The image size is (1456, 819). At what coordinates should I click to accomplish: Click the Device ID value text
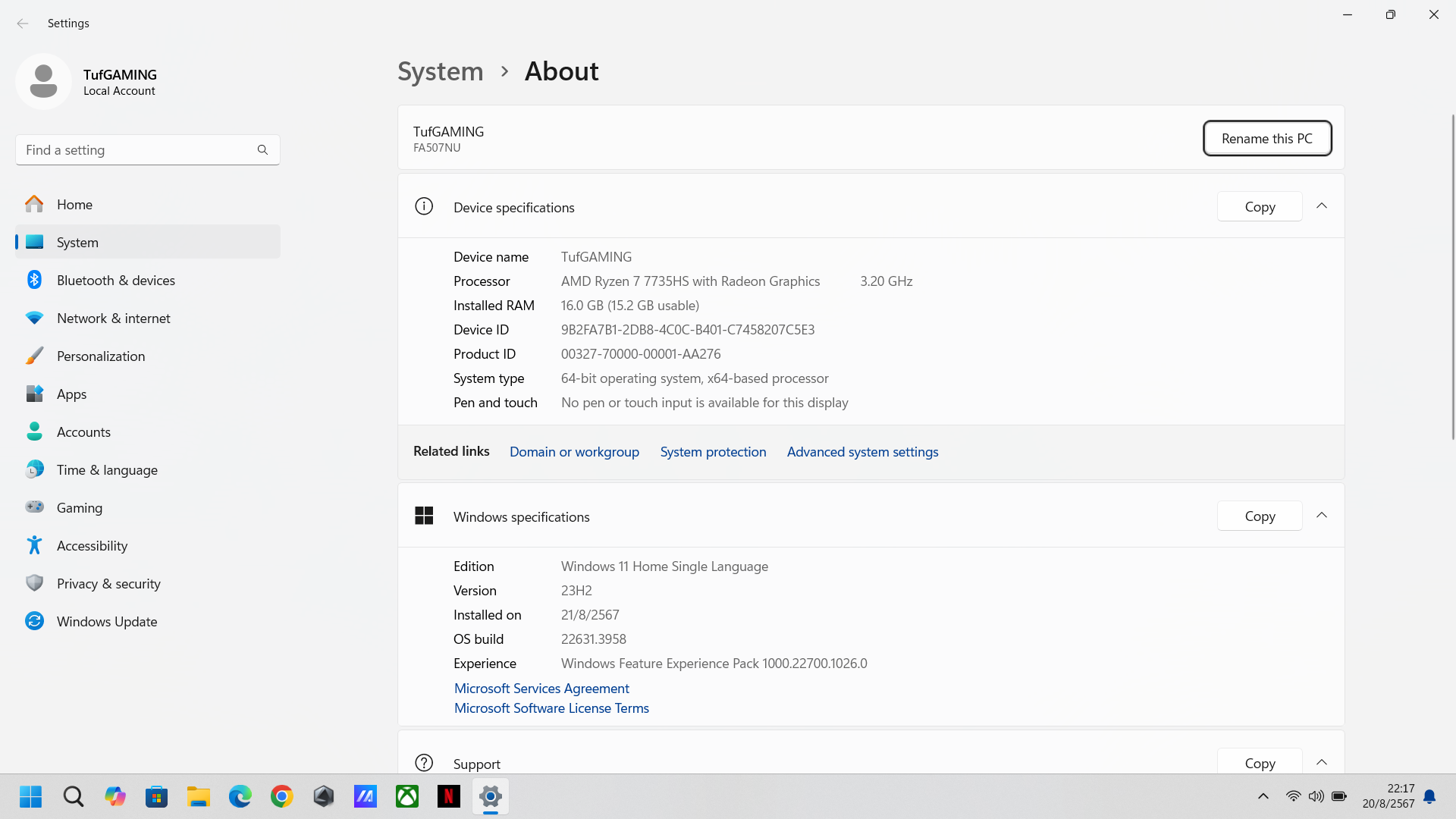coord(688,330)
